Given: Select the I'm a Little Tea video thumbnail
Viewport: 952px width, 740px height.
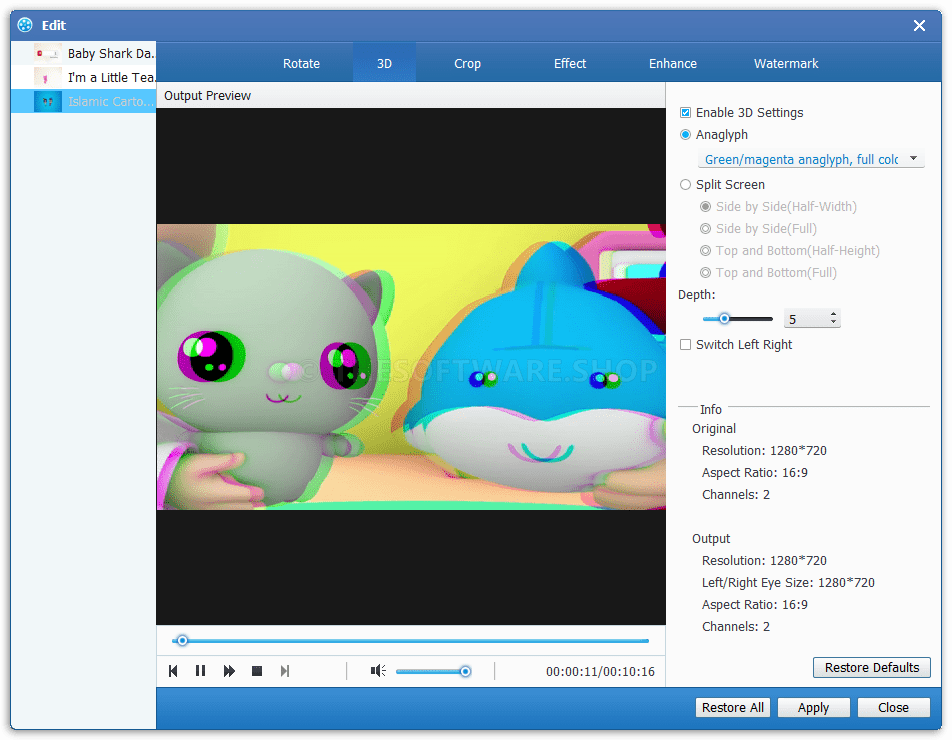Looking at the screenshot, I should click(x=47, y=77).
